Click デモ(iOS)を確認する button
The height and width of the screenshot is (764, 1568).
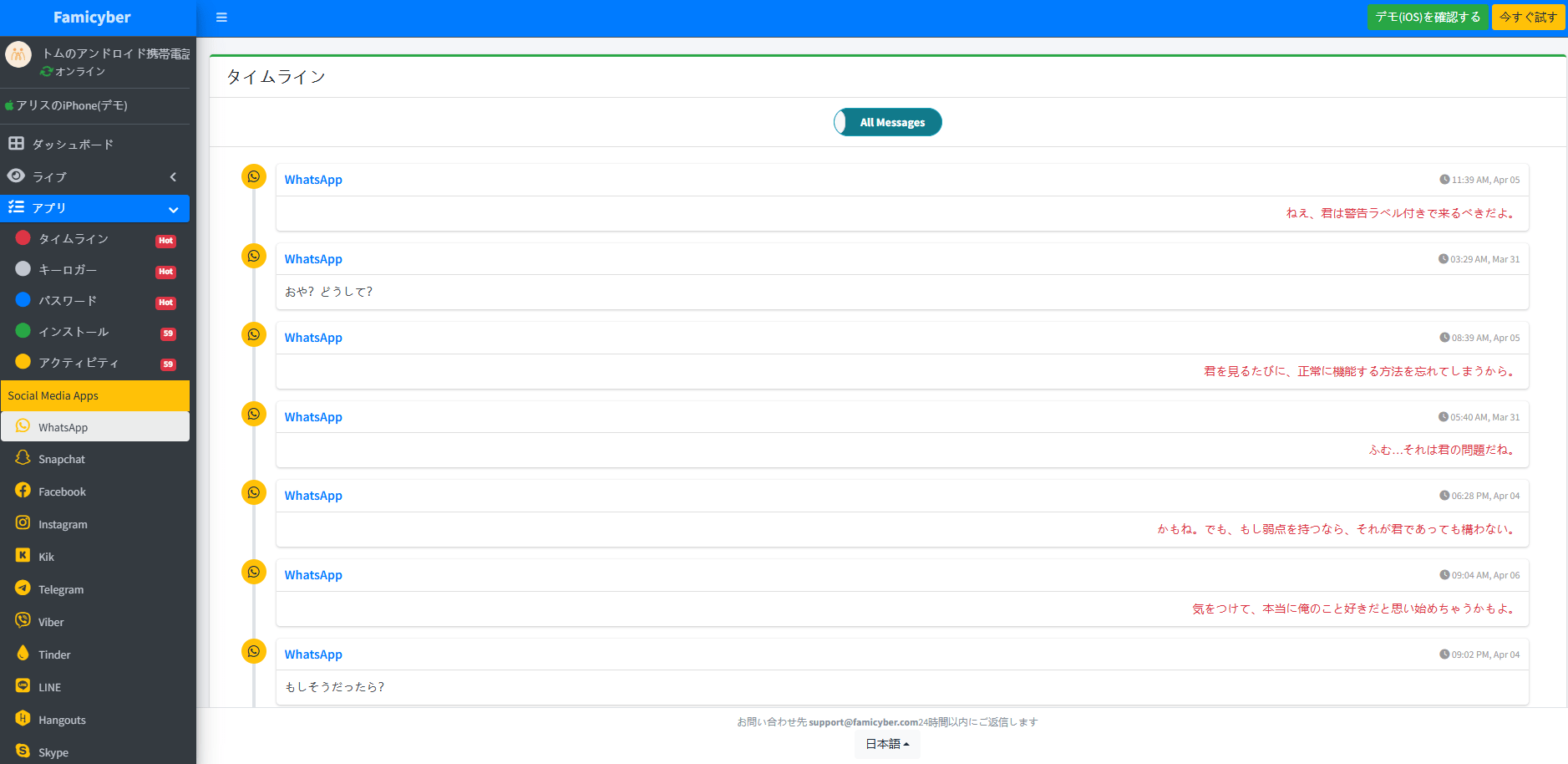tap(1428, 18)
